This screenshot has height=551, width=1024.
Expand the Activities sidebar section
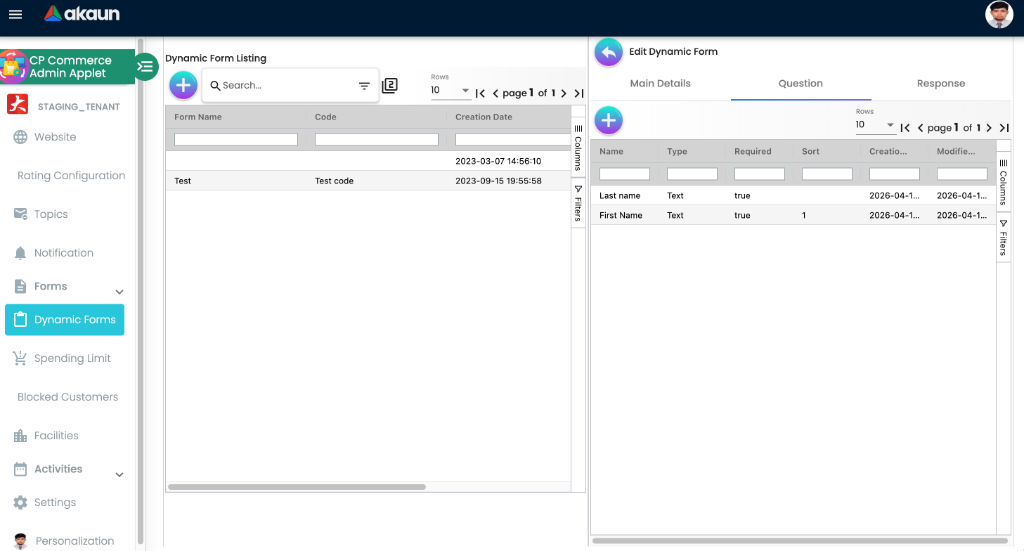tap(120, 474)
